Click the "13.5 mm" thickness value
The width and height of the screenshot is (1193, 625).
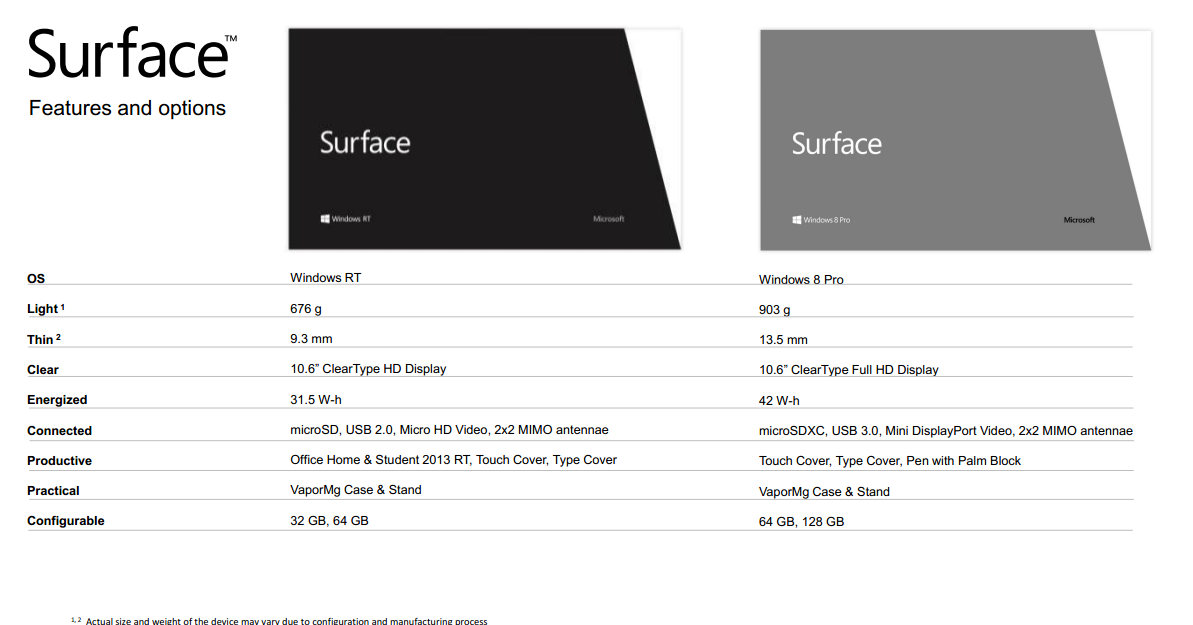(783, 340)
